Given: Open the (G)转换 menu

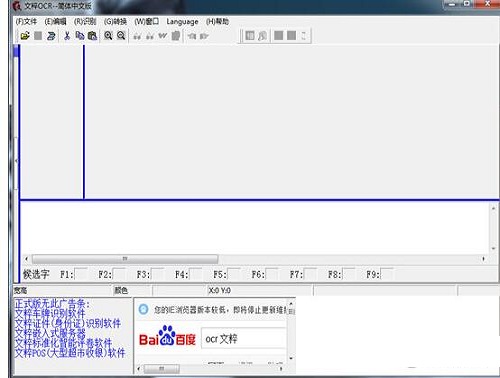Looking at the screenshot, I should [115, 22].
